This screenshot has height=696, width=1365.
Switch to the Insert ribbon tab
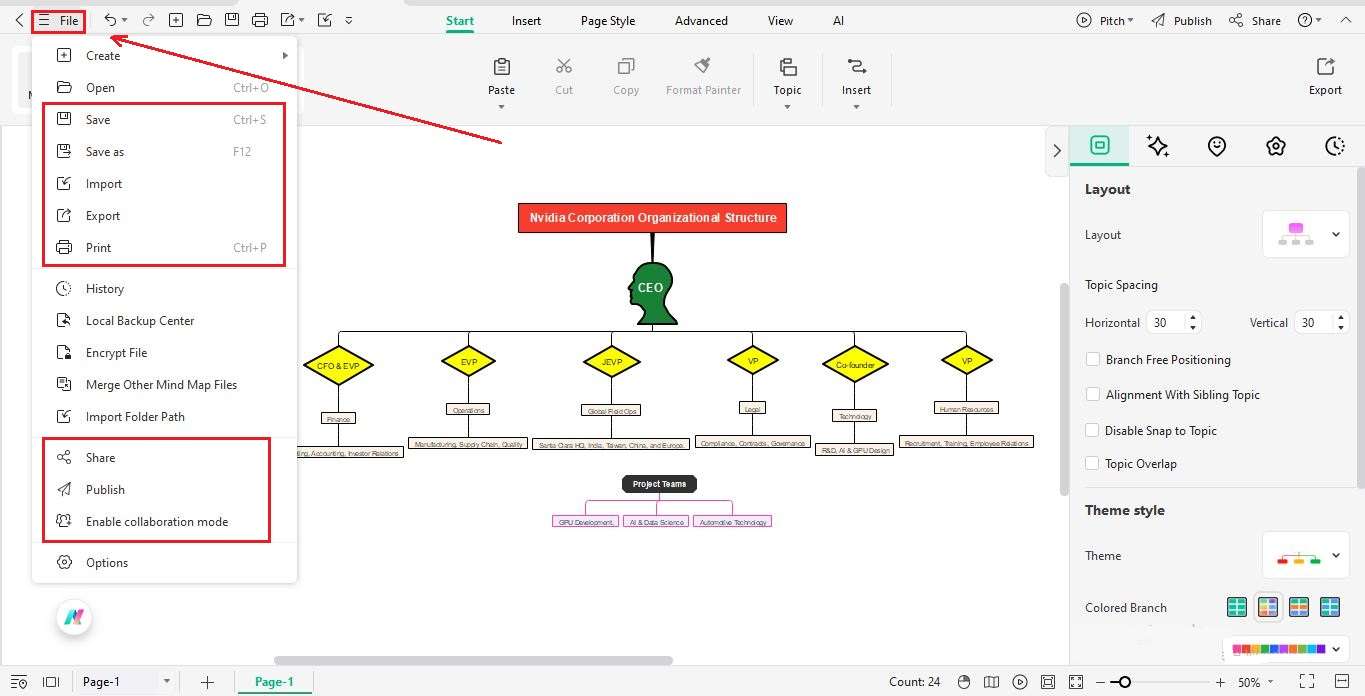526,20
